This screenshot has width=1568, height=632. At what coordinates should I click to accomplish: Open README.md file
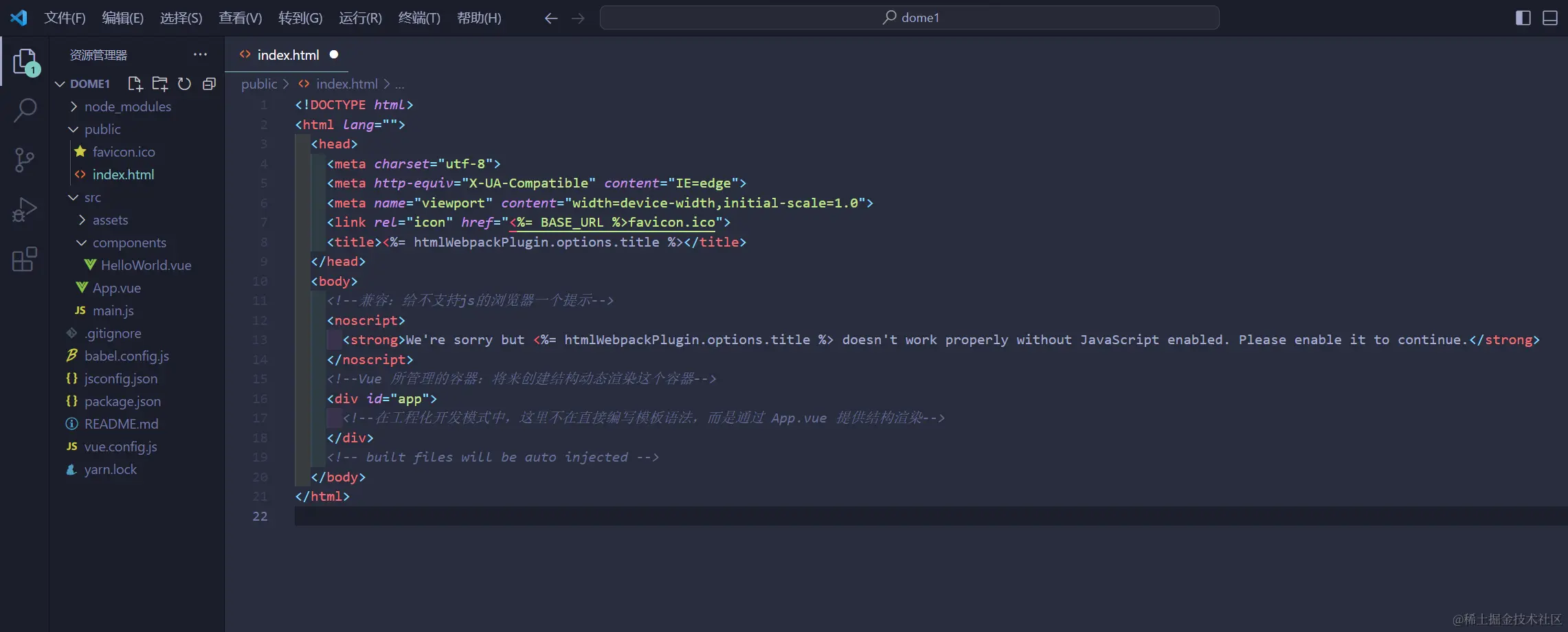(121, 424)
